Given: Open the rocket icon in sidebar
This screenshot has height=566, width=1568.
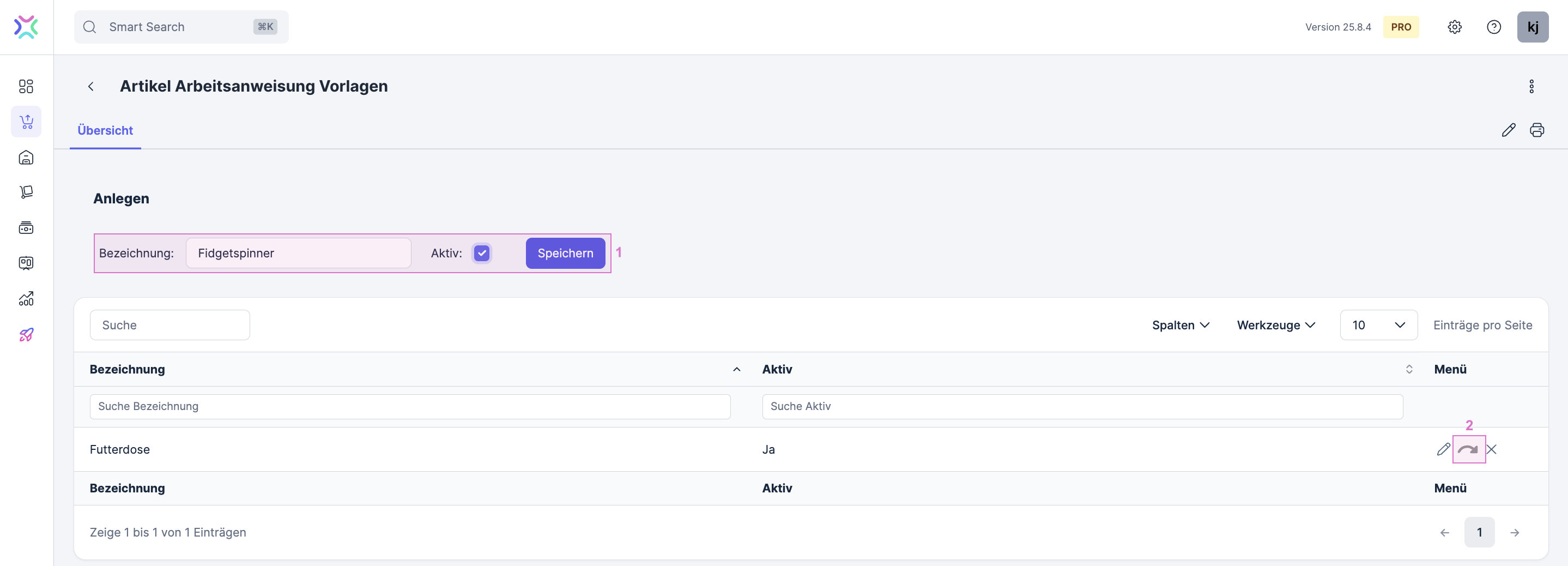Looking at the screenshot, I should pos(26,334).
